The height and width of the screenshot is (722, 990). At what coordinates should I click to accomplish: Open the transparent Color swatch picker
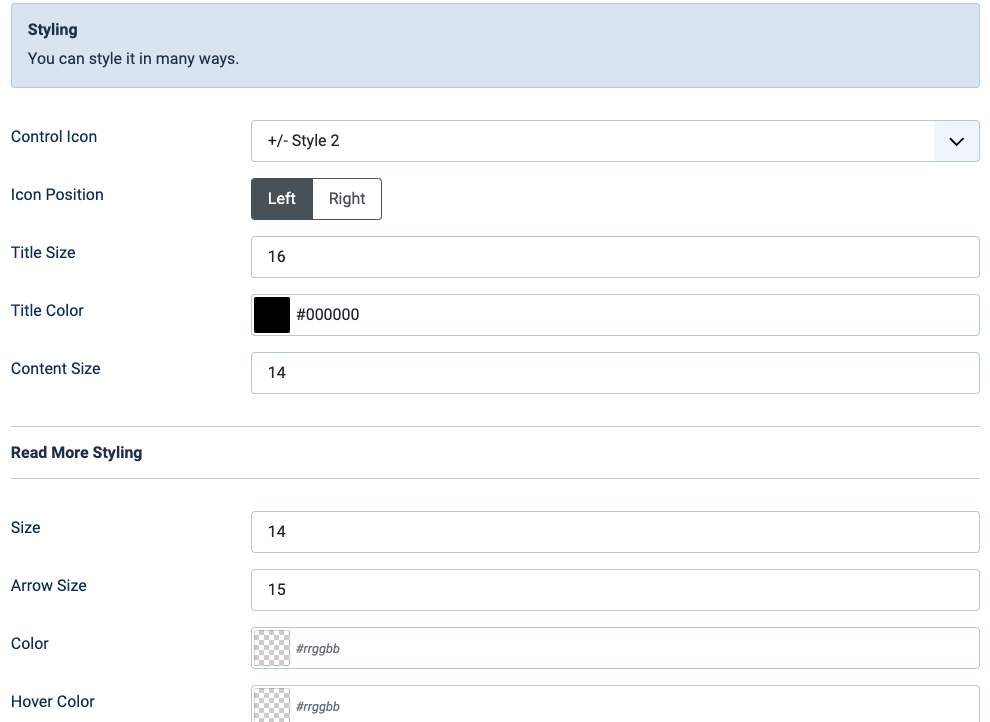click(272, 648)
